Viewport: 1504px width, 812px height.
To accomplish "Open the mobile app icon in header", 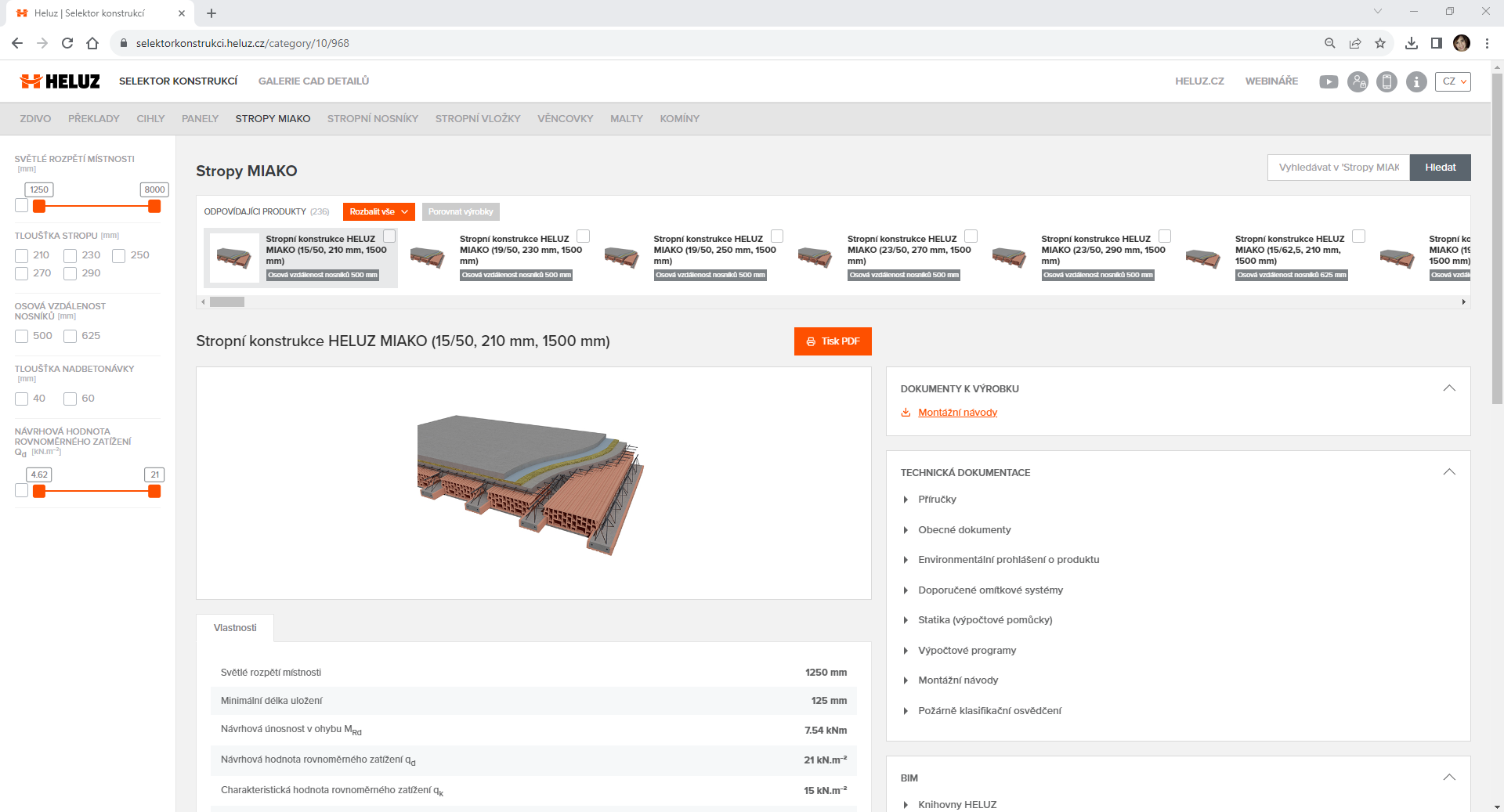I will pyautogui.click(x=1386, y=81).
